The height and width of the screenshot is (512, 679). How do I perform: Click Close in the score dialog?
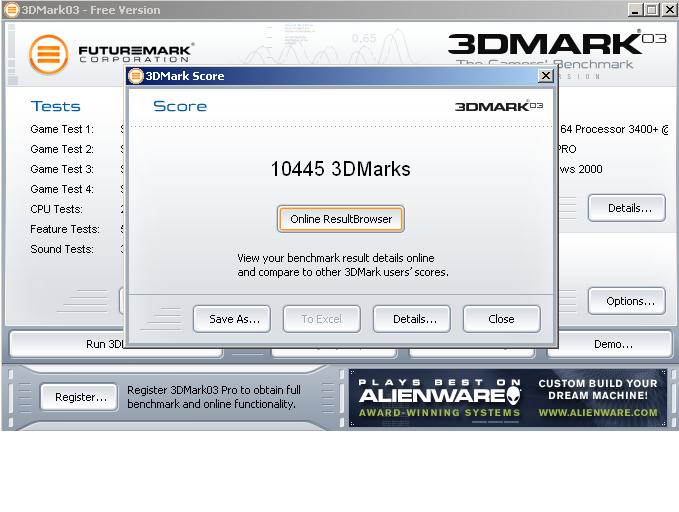(x=502, y=319)
